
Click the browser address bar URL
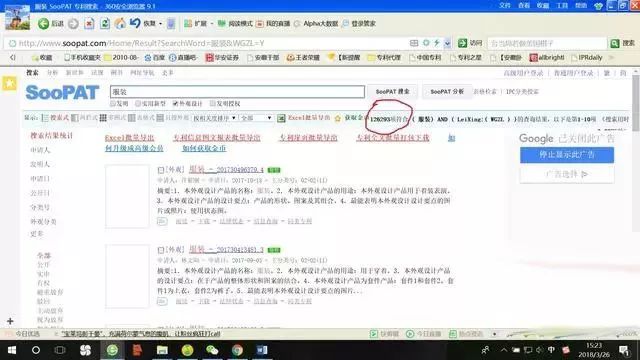coord(142,43)
